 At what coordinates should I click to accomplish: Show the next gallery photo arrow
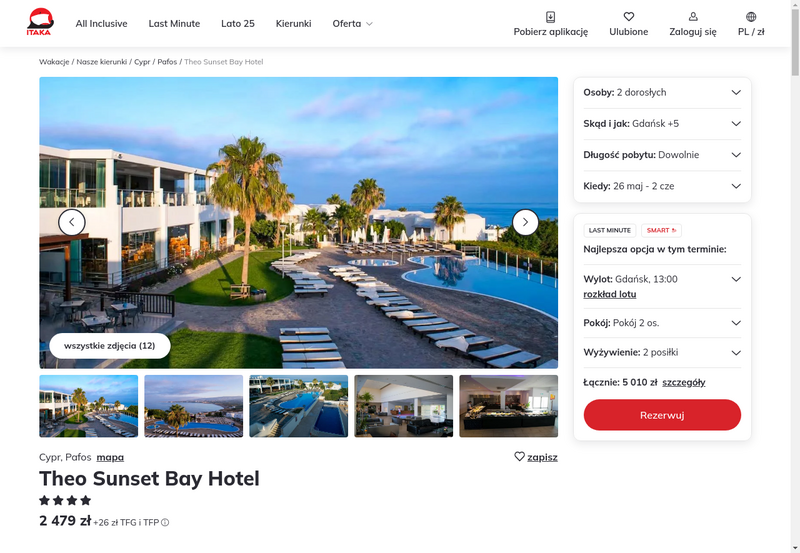(x=525, y=222)
